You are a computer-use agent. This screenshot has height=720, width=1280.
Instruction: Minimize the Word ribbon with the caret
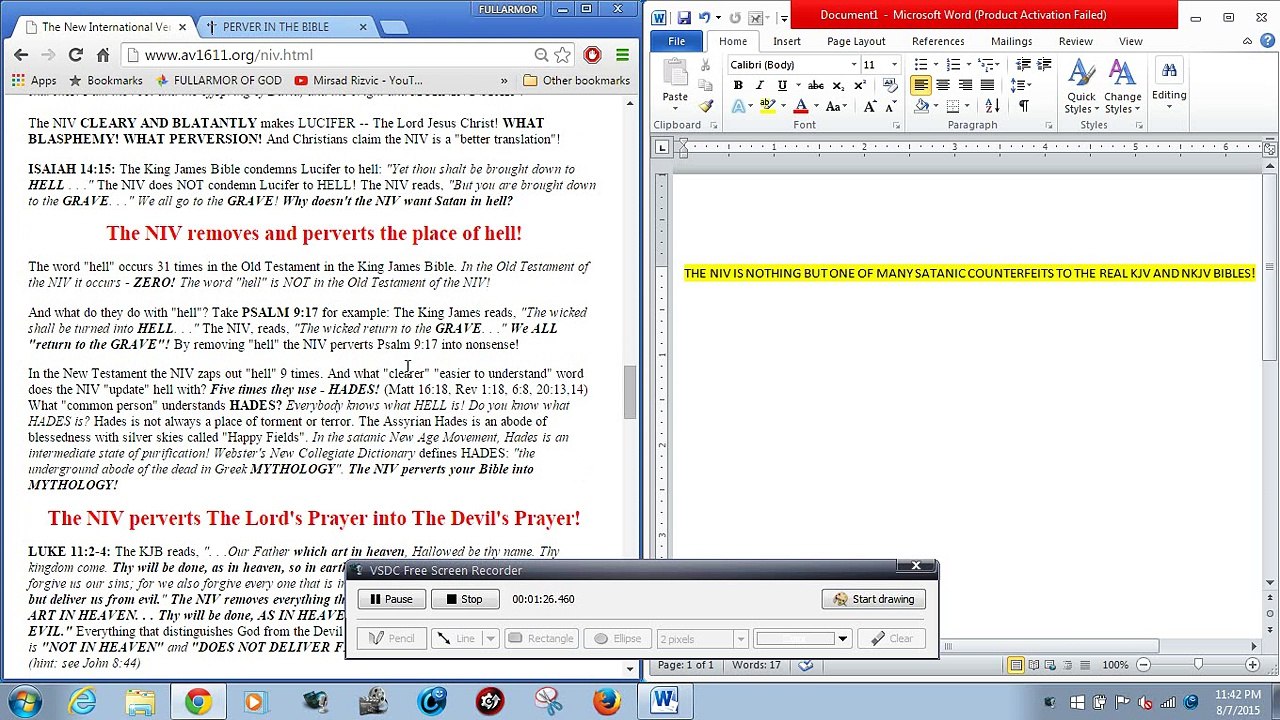(1250, 41)
